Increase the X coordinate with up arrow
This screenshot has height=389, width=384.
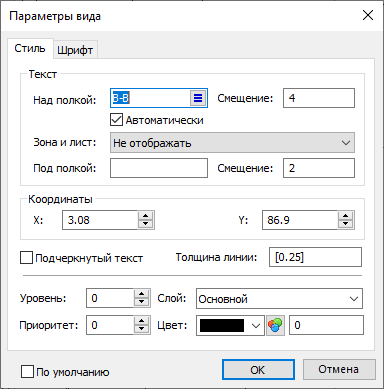tap(146, 216)
